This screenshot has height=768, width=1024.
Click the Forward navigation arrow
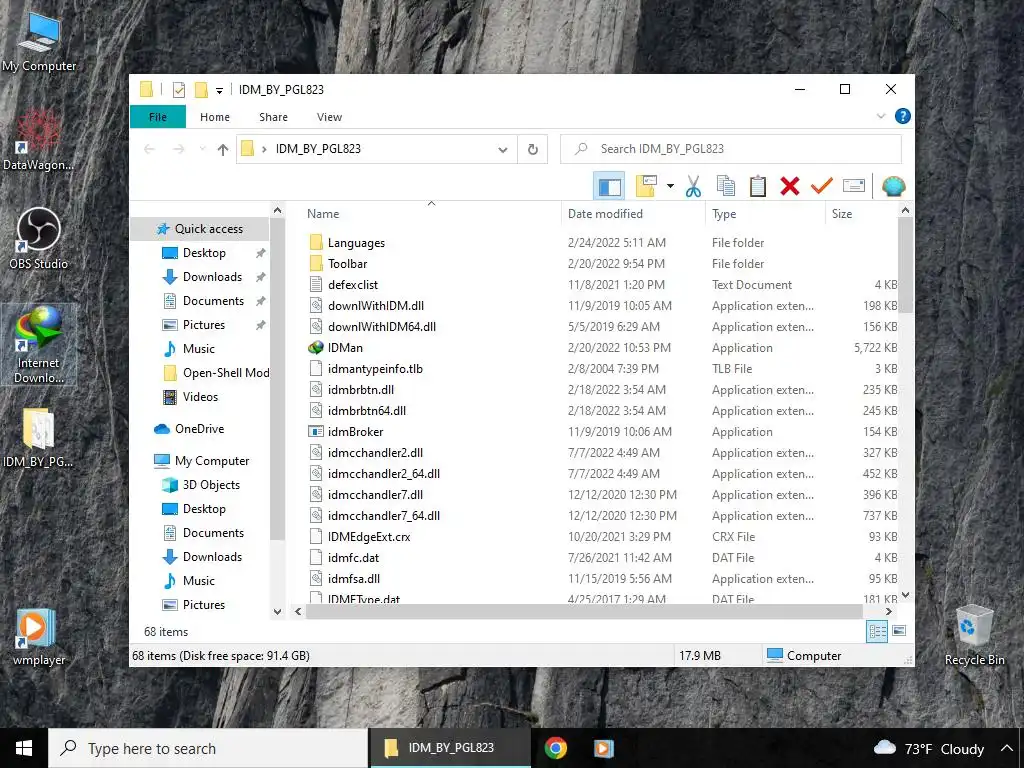[179, 149]
